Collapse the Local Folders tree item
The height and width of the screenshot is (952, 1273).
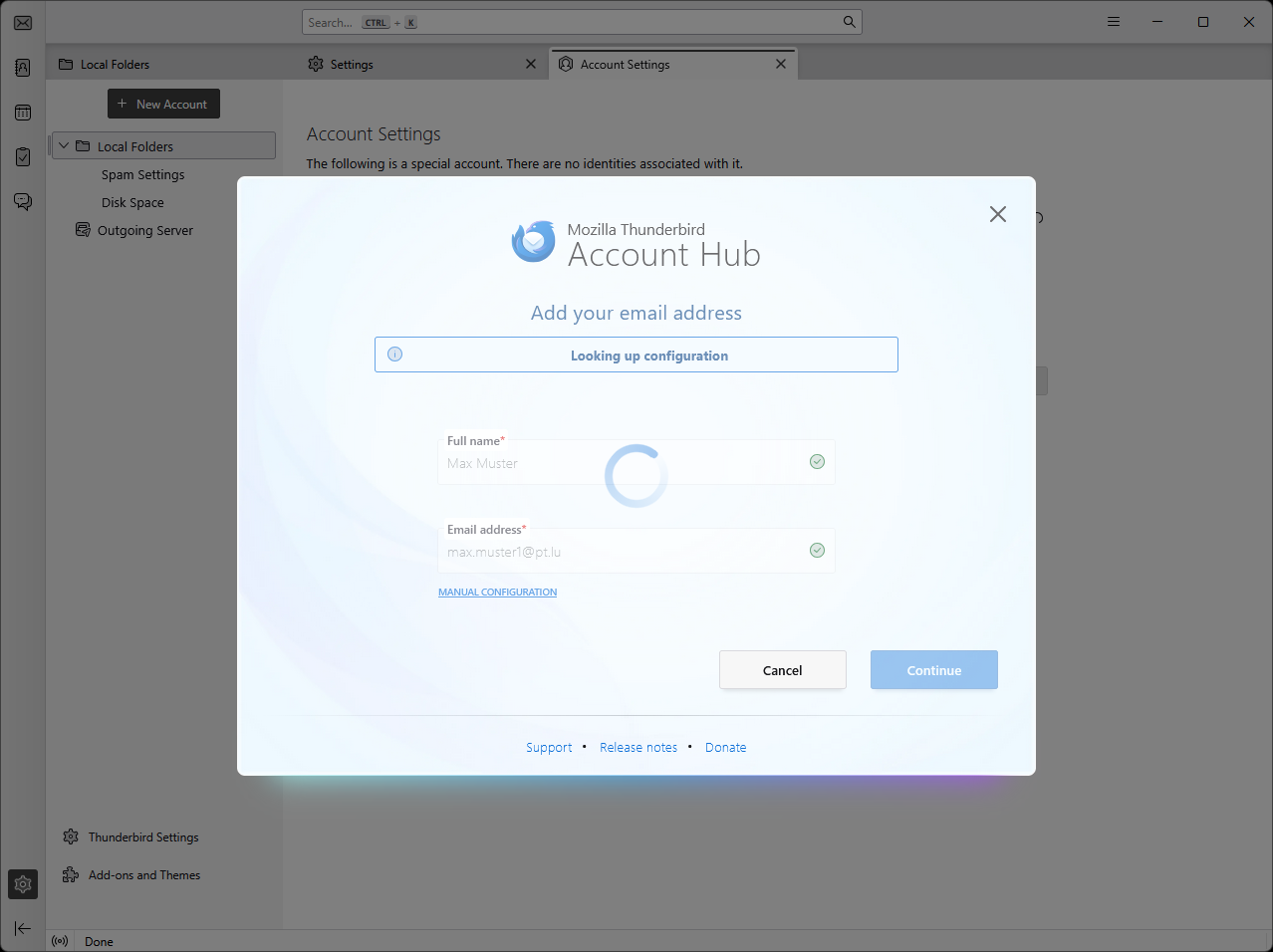point(64,146)
